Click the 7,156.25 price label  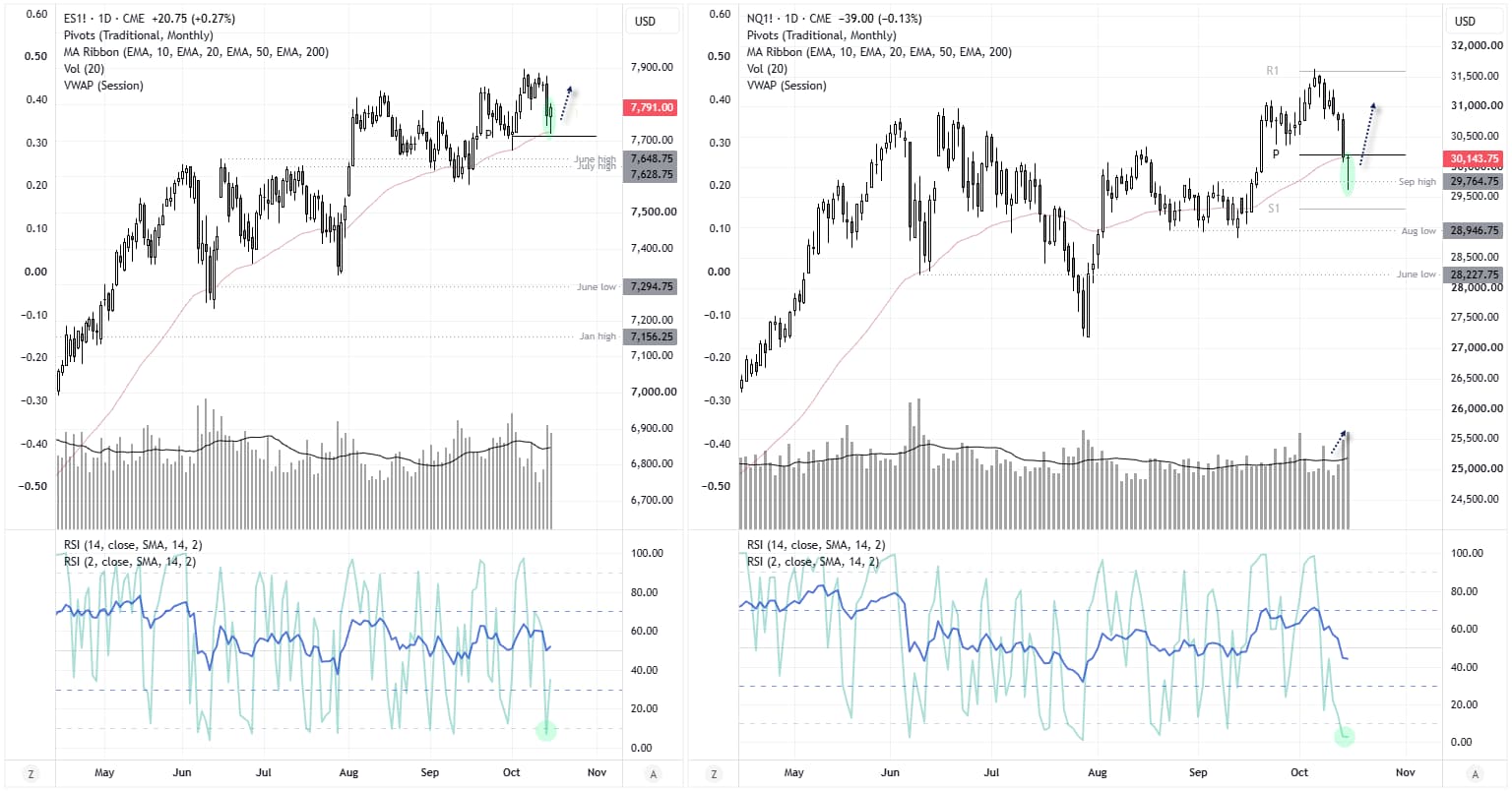(x=650, y=336)
